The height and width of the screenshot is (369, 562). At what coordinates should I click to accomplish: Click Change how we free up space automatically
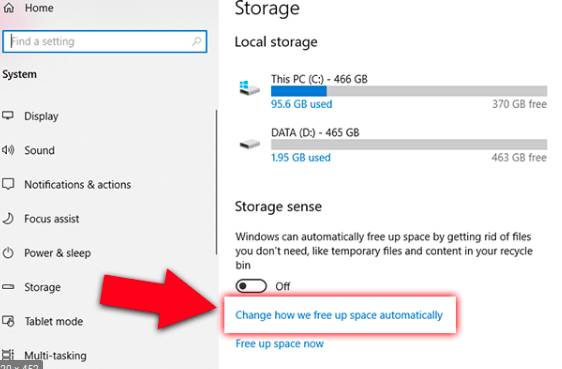339,315
